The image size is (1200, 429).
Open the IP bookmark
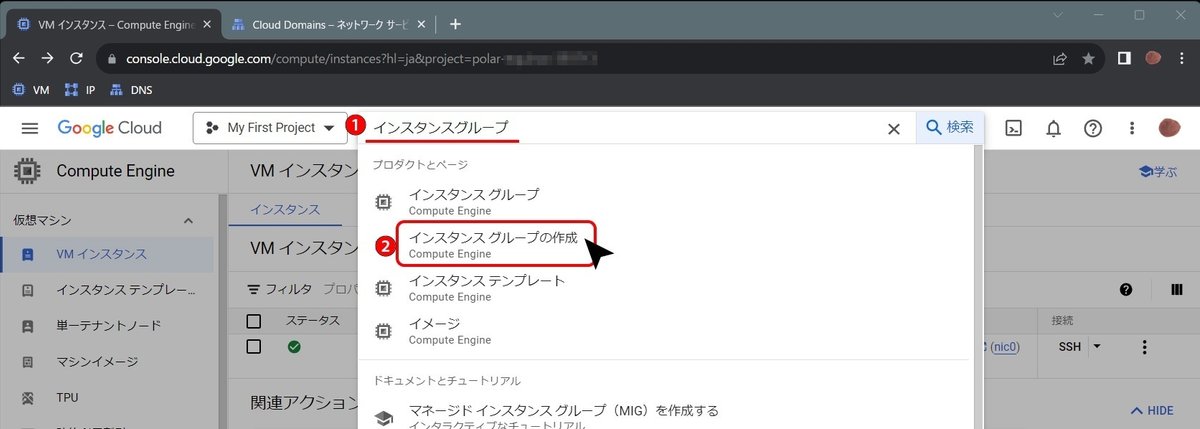click(80, 90)
